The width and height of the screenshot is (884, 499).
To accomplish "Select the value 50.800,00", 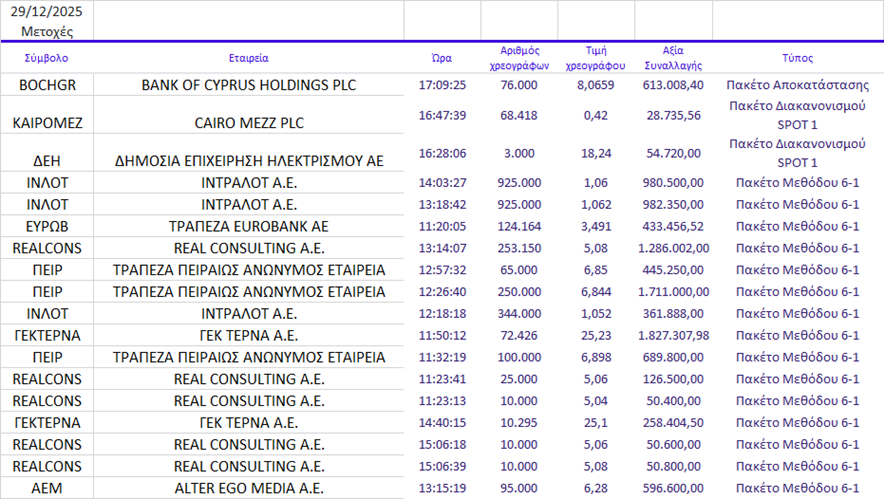I will 673,466.
